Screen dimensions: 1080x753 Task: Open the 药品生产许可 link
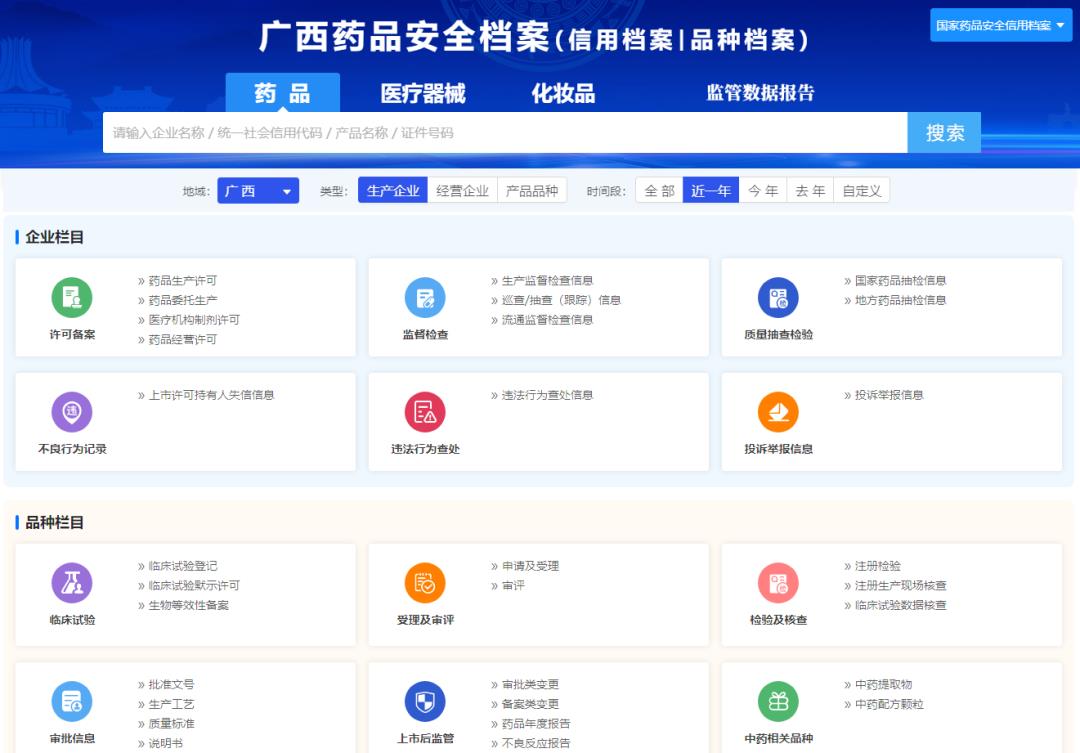182,281
